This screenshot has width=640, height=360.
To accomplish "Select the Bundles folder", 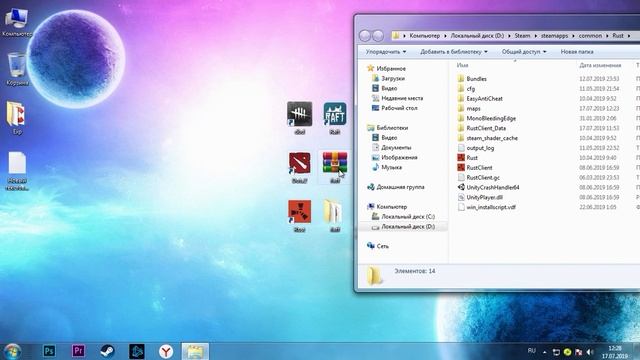I will 472,79.
